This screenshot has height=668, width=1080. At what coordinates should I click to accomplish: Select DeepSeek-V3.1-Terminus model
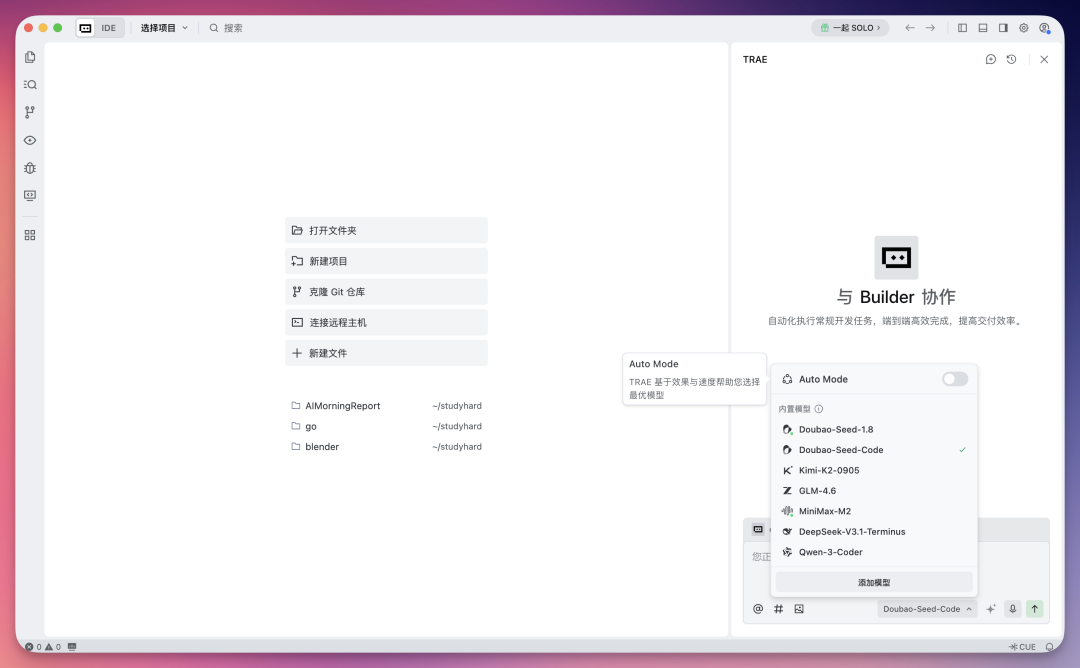[x=874, y=532]
